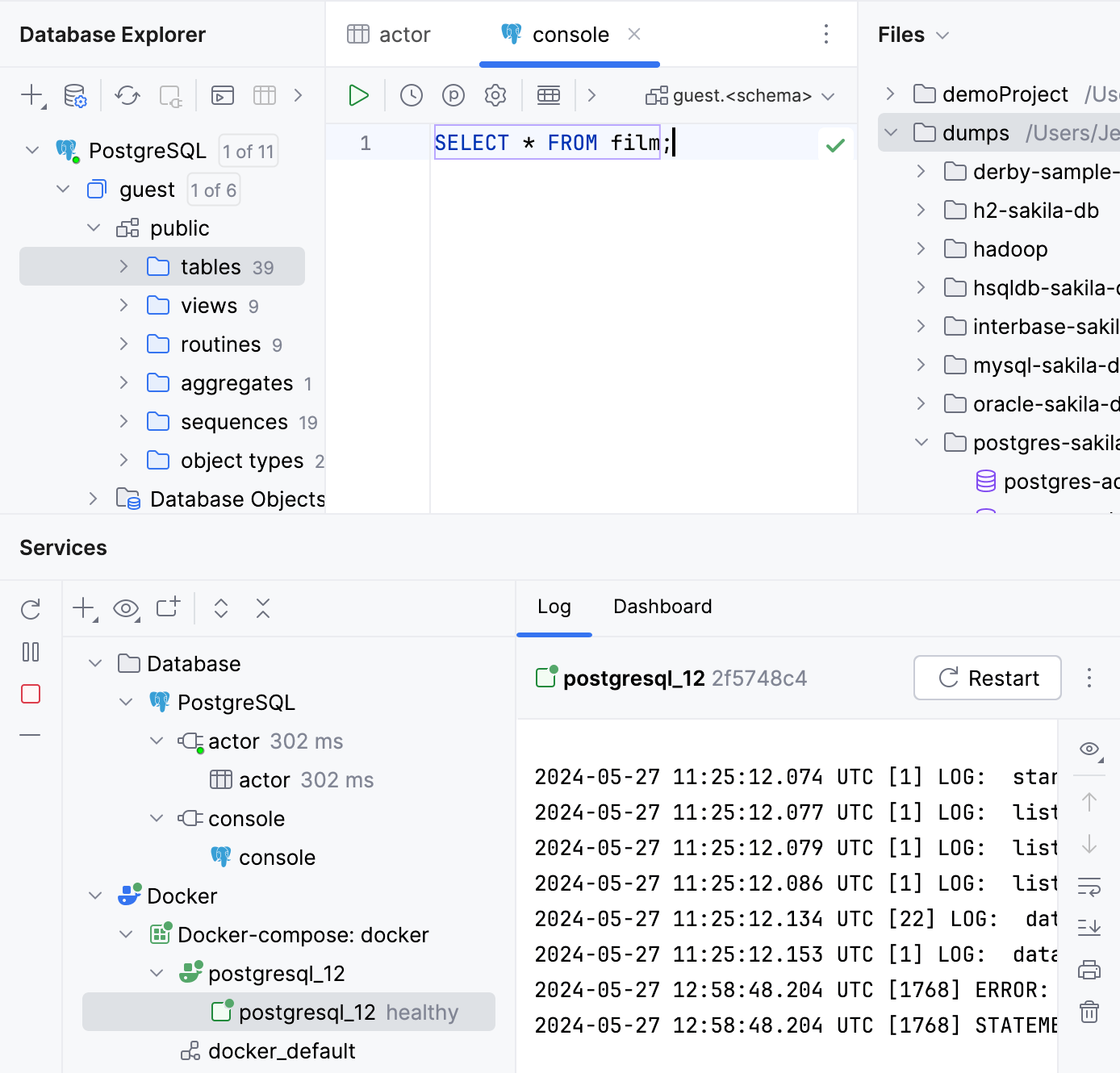Stop the running service process
The height and width of the screenshot is (1073, 1120).
pos(31,693)
